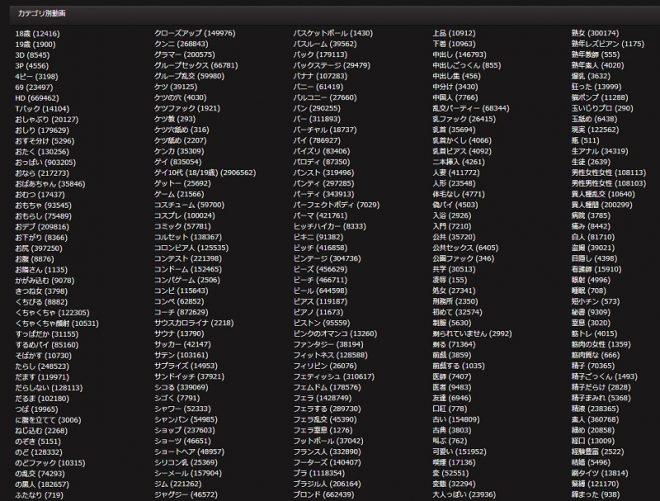
Task: Click the バスケットボール category link
Action: (320, 33)
